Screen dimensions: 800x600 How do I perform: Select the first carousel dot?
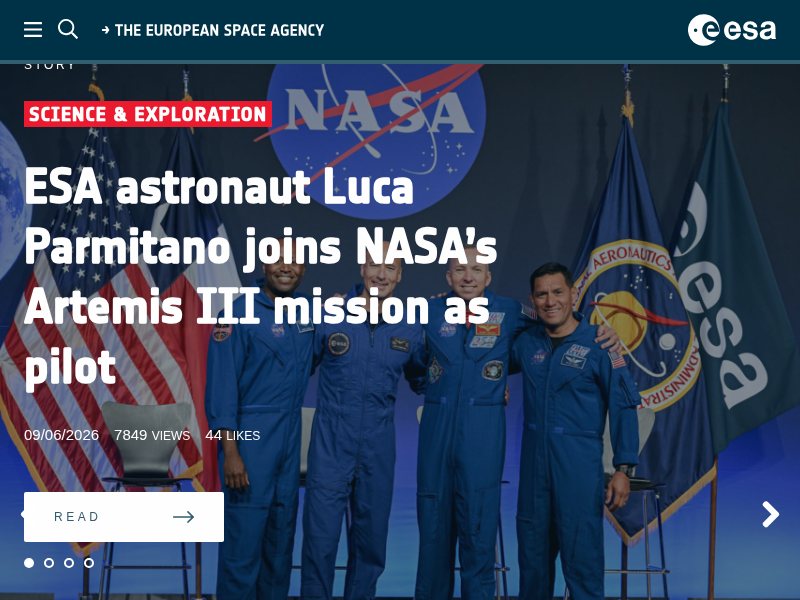(29, 563)
